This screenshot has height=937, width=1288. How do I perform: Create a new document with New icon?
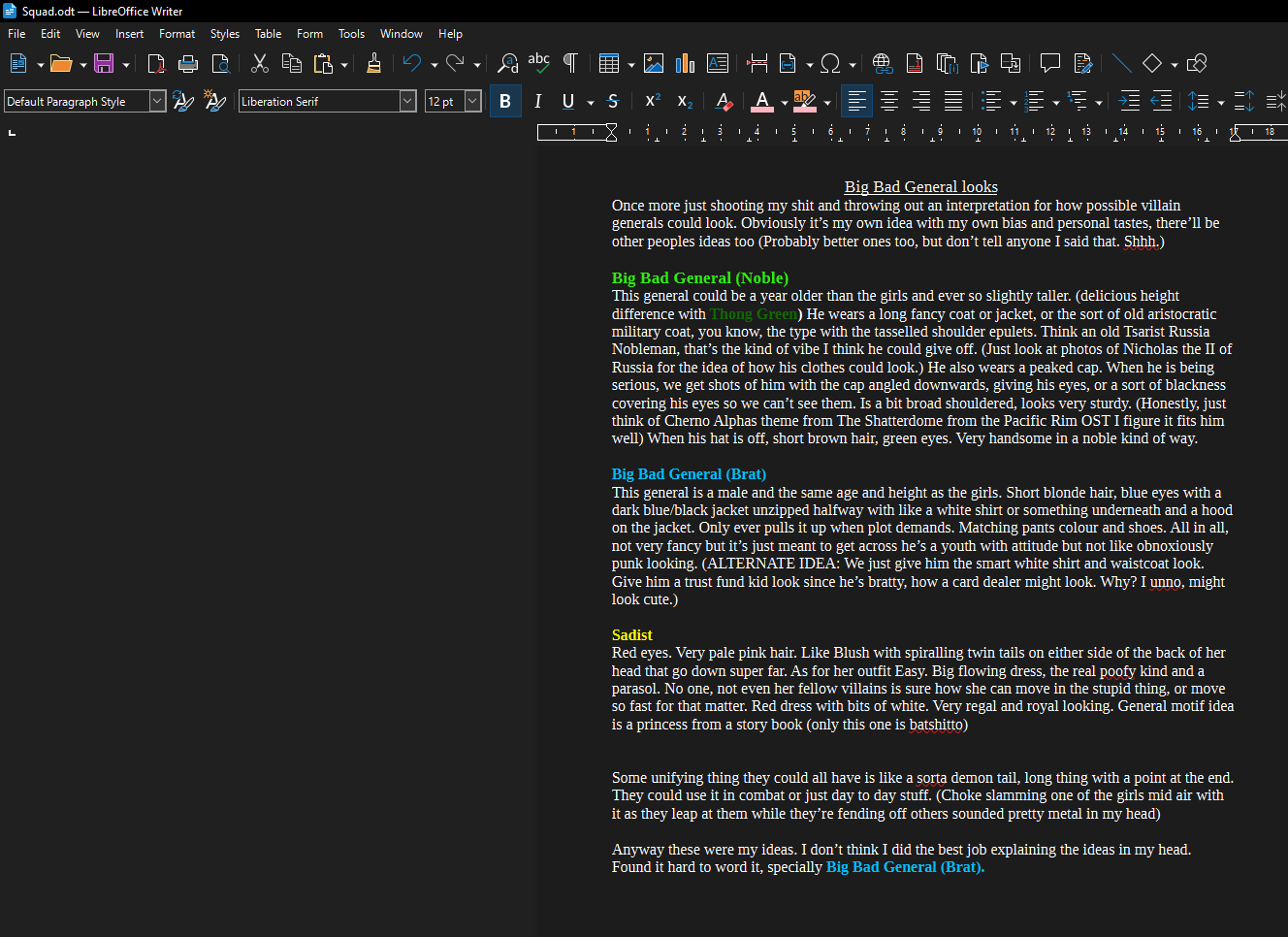pyautogui.click(x=17, y=64)
